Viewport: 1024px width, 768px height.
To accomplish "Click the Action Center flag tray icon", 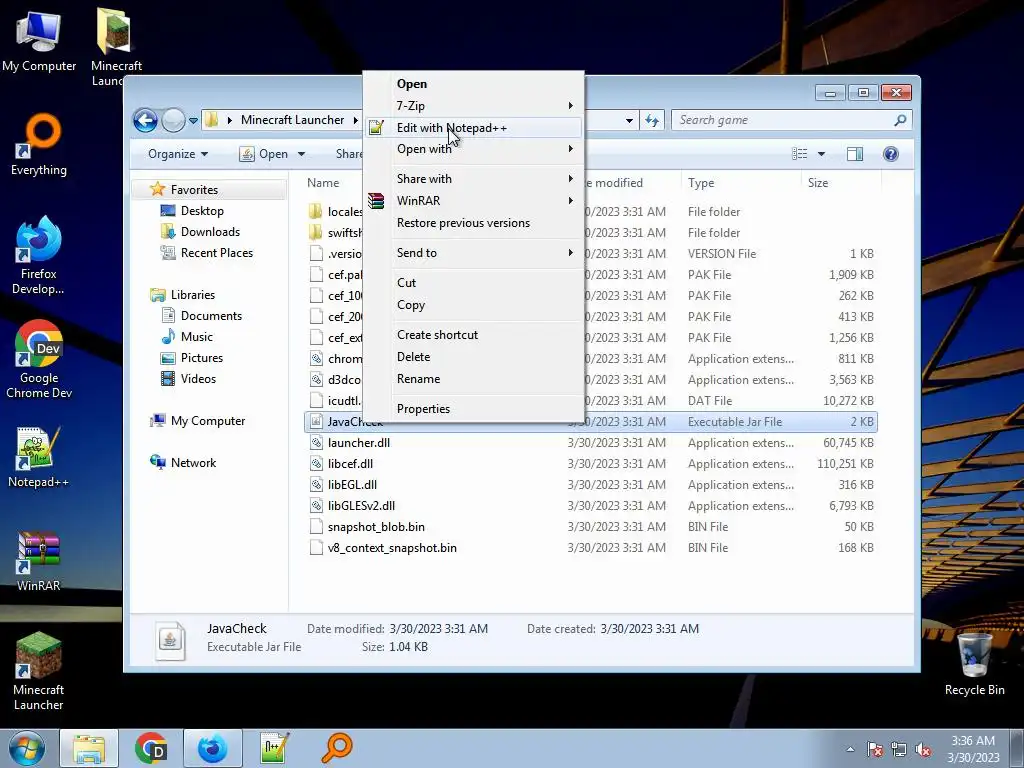I will click(x=875, y=750).
